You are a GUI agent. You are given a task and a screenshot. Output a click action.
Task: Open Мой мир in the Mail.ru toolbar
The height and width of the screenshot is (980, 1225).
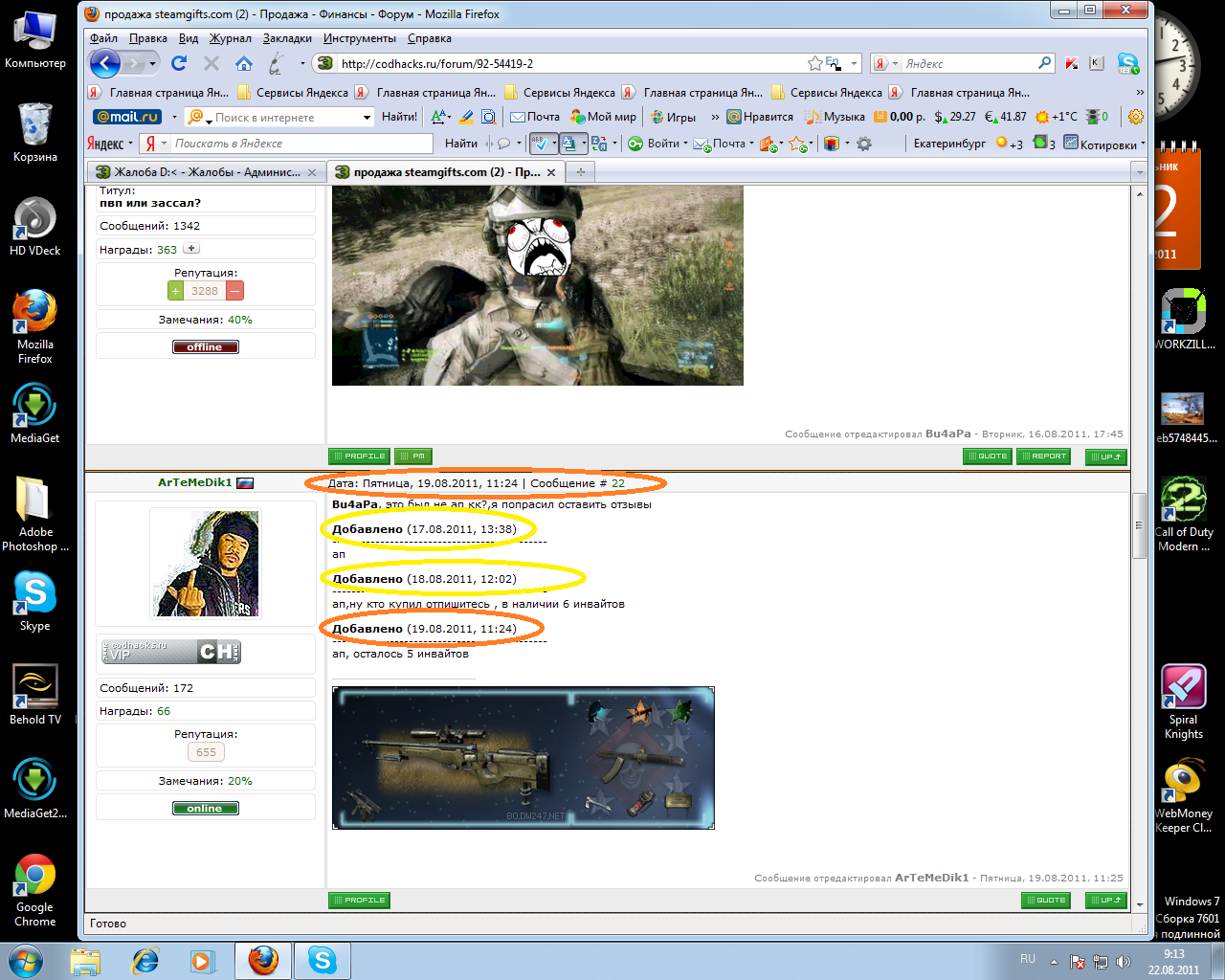[603, 117]
